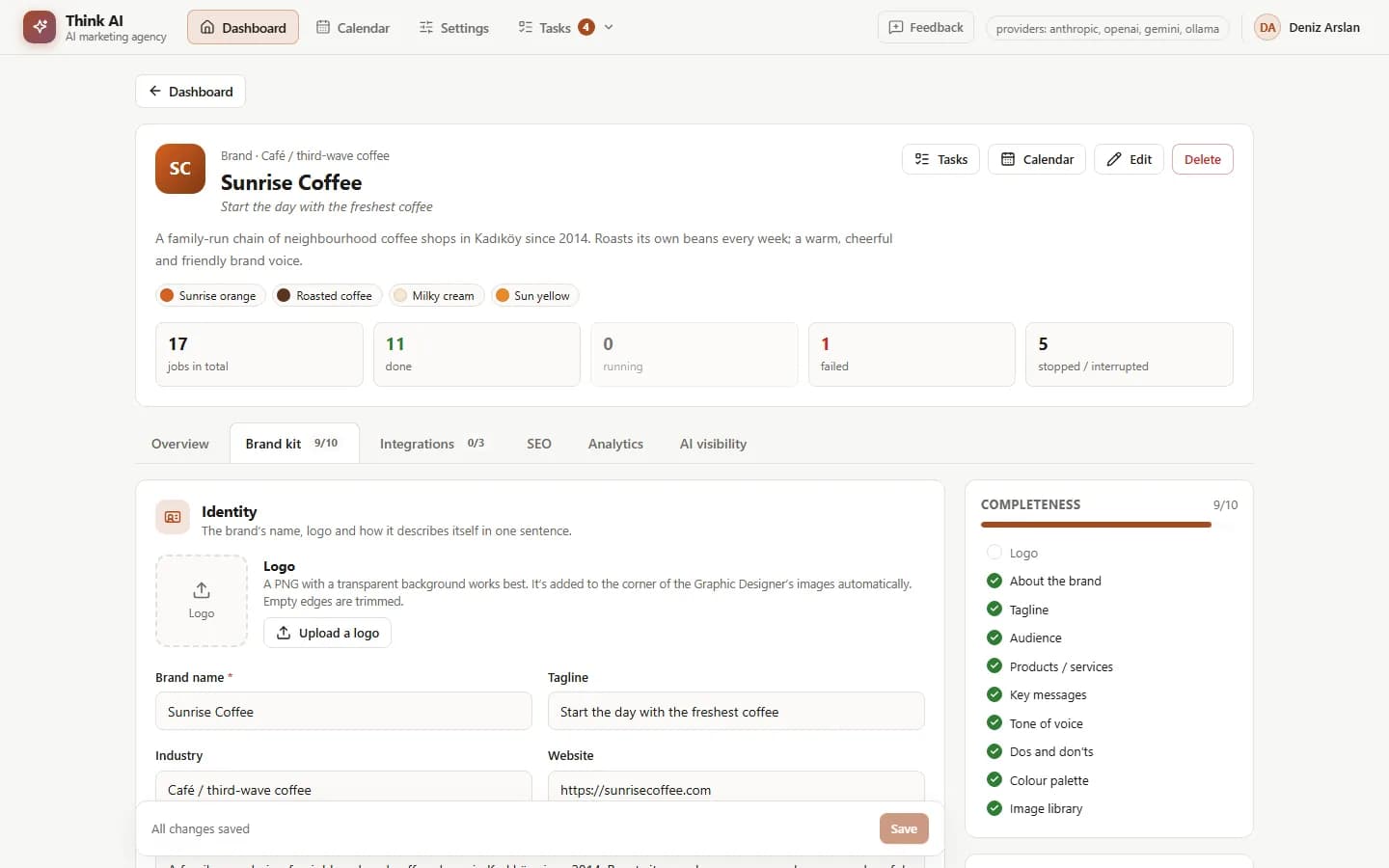The width and height of the screenshot is (1389, 868).
Task: Focus the Brand name input field
Action: (343, 711)
